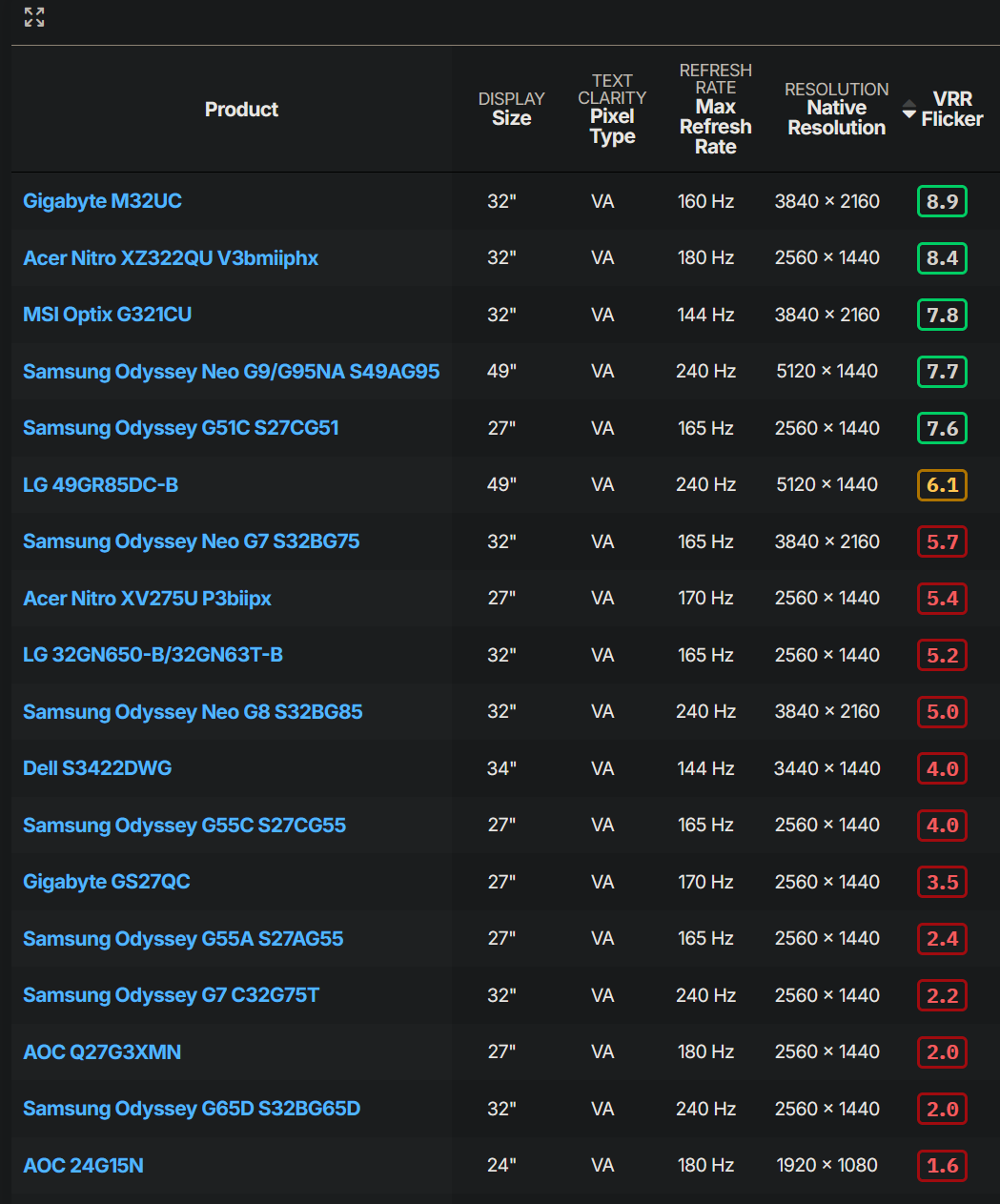
Task: Open Samsung Odyssey G55A S27AG55 link
Action: click(183, 939)
